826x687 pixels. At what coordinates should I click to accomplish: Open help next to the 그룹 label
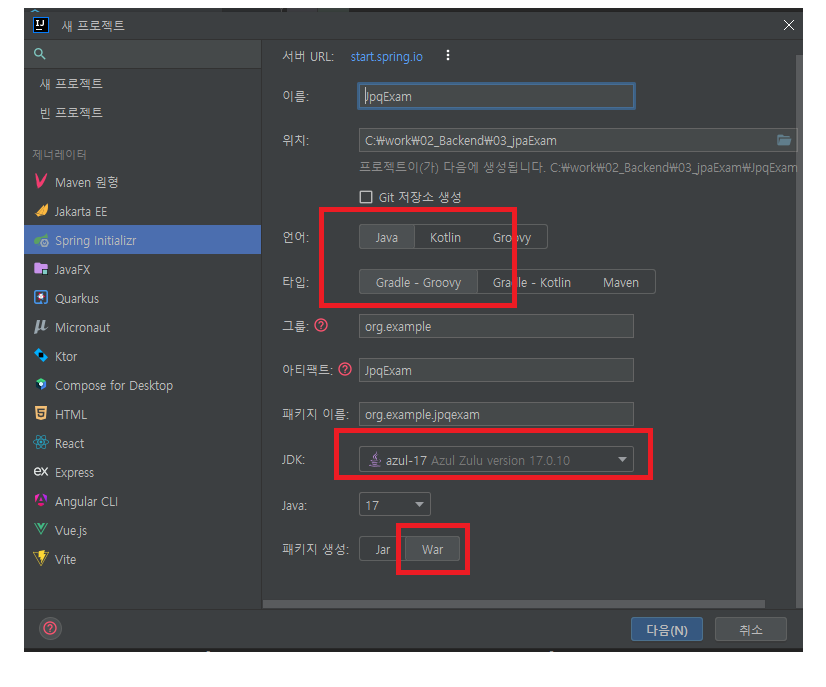pos(321,326)
